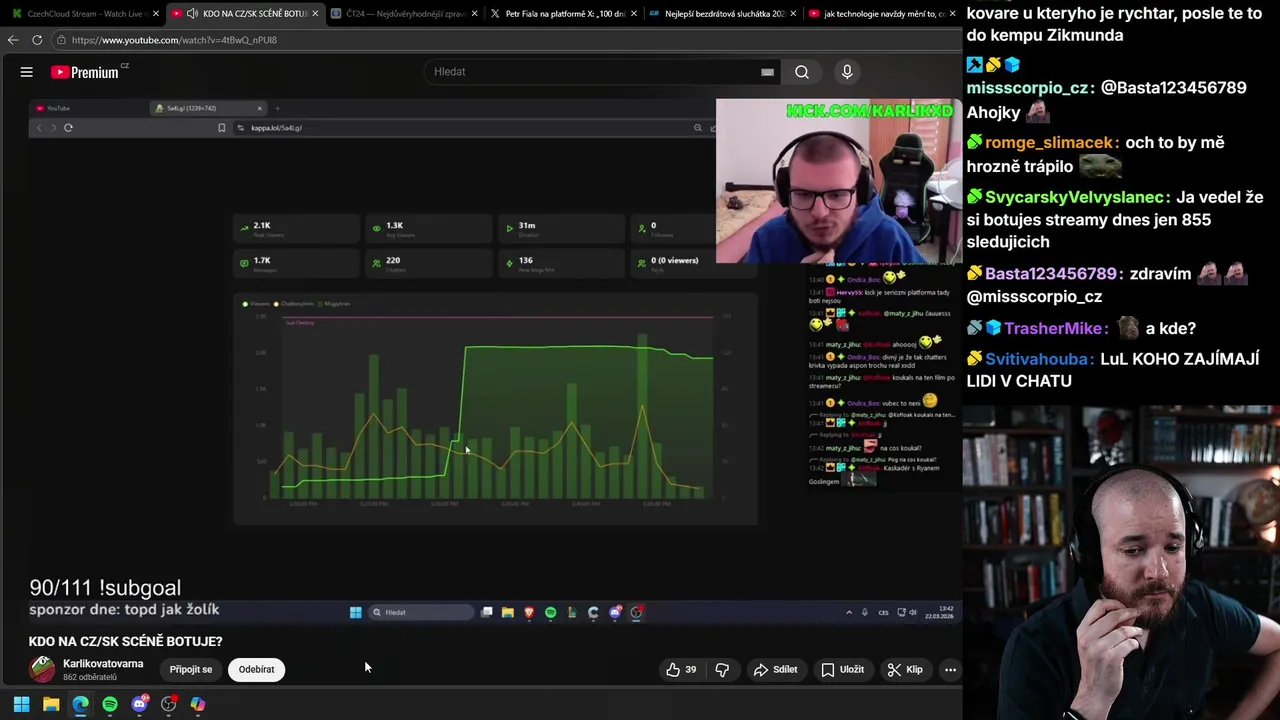Open more actions three-dot menu
Viewport: 1280px width, 720px height.
click(950, 670)
